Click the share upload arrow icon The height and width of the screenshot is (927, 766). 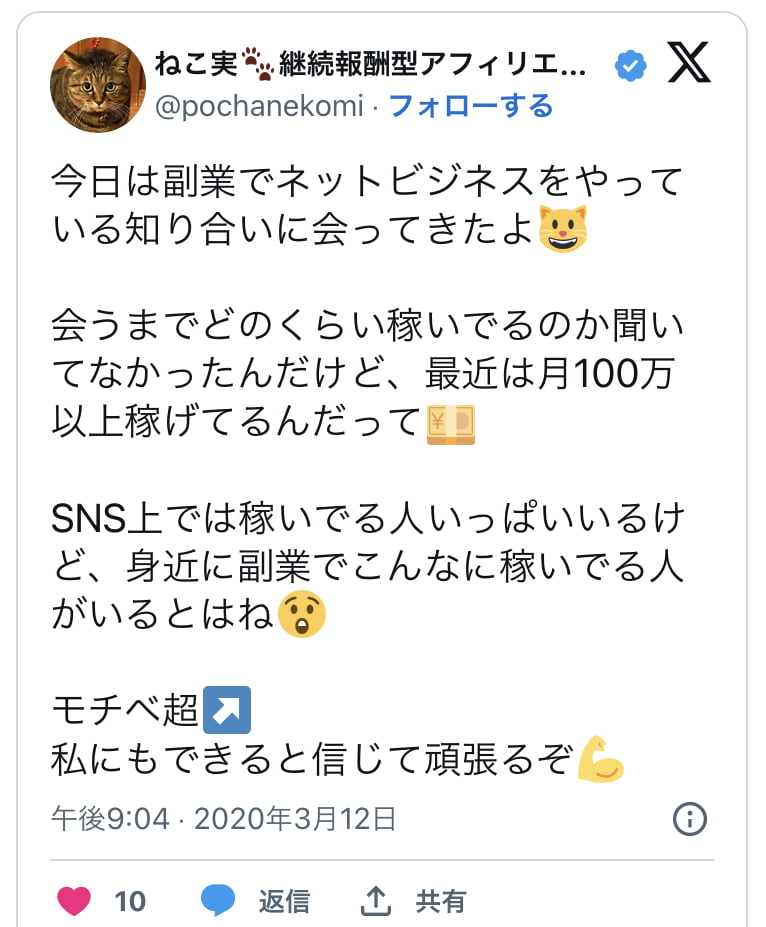[375, 901]
